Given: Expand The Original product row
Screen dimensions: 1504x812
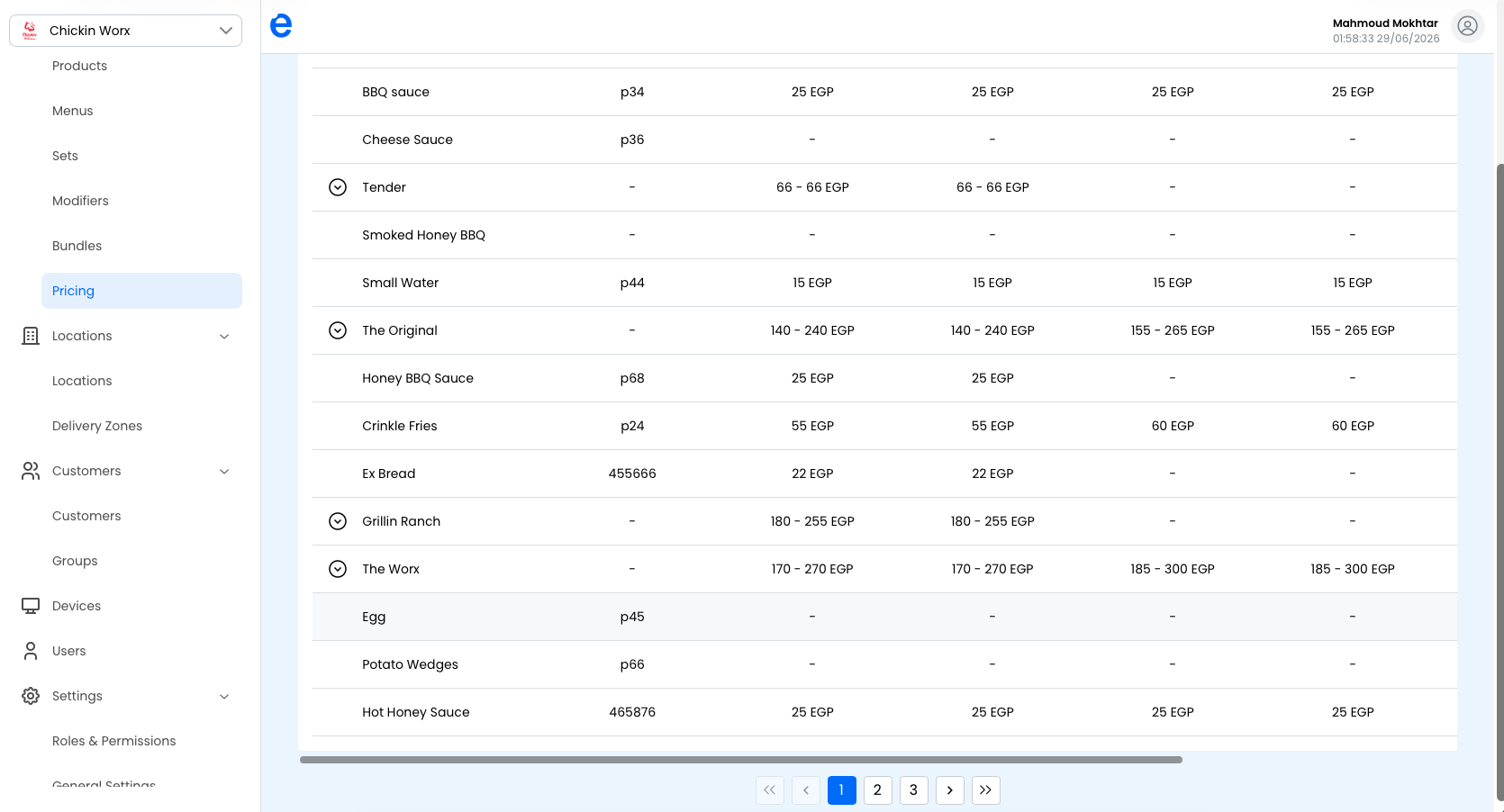Looking at the screenshot, I should point(338,330).
